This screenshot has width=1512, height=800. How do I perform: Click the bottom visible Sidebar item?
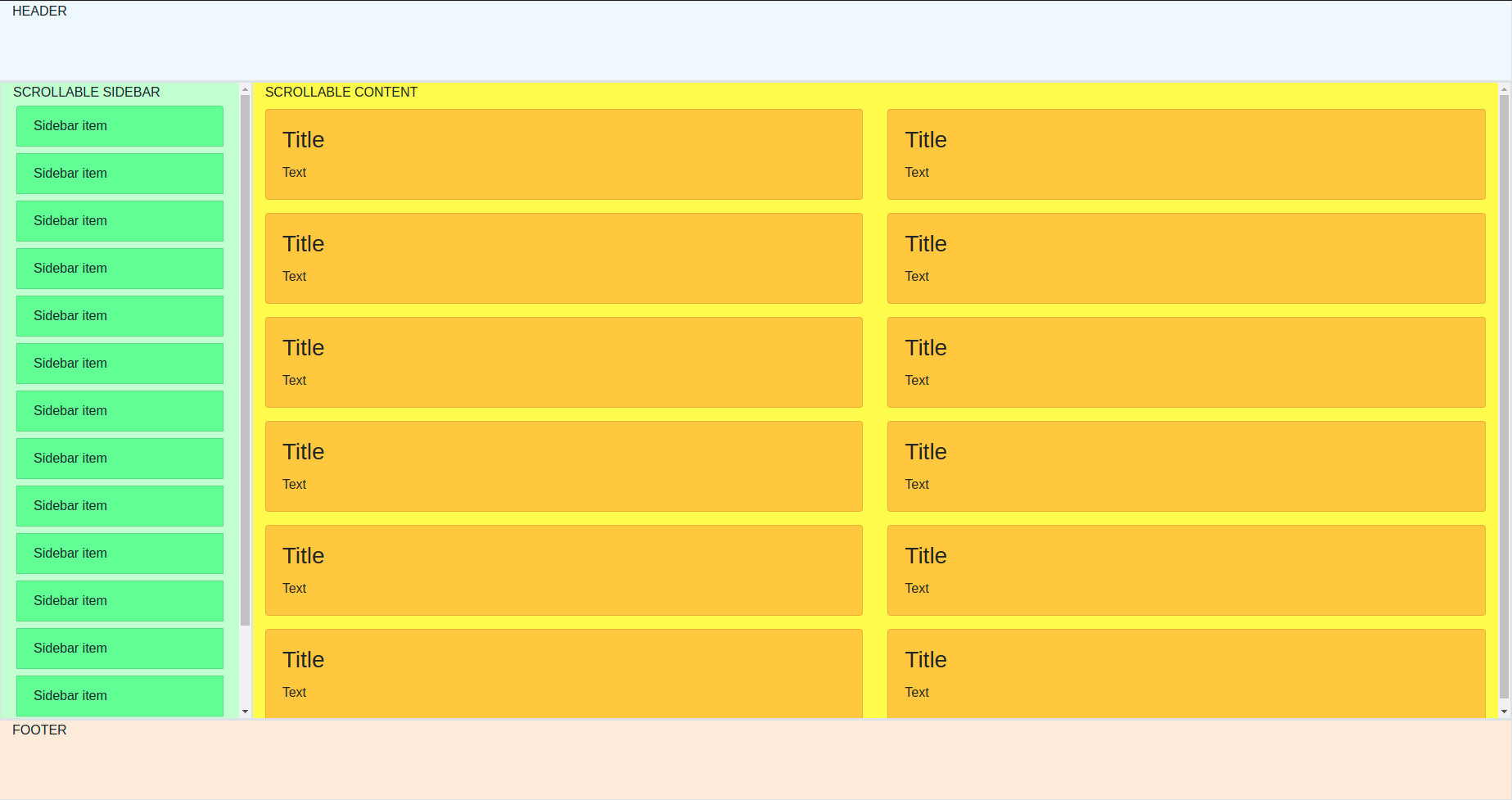click(120, 696)
